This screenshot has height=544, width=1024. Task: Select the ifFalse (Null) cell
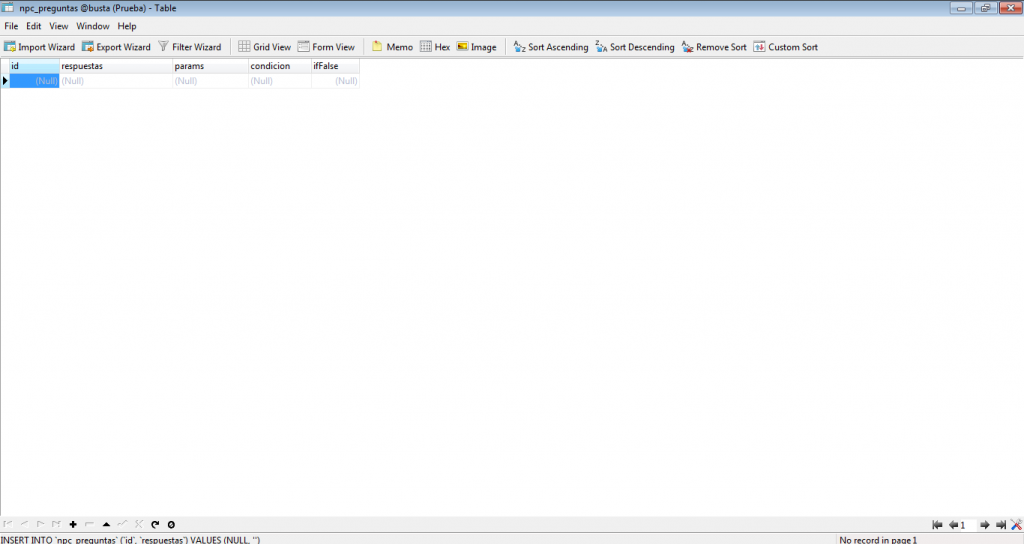[335, 81]
